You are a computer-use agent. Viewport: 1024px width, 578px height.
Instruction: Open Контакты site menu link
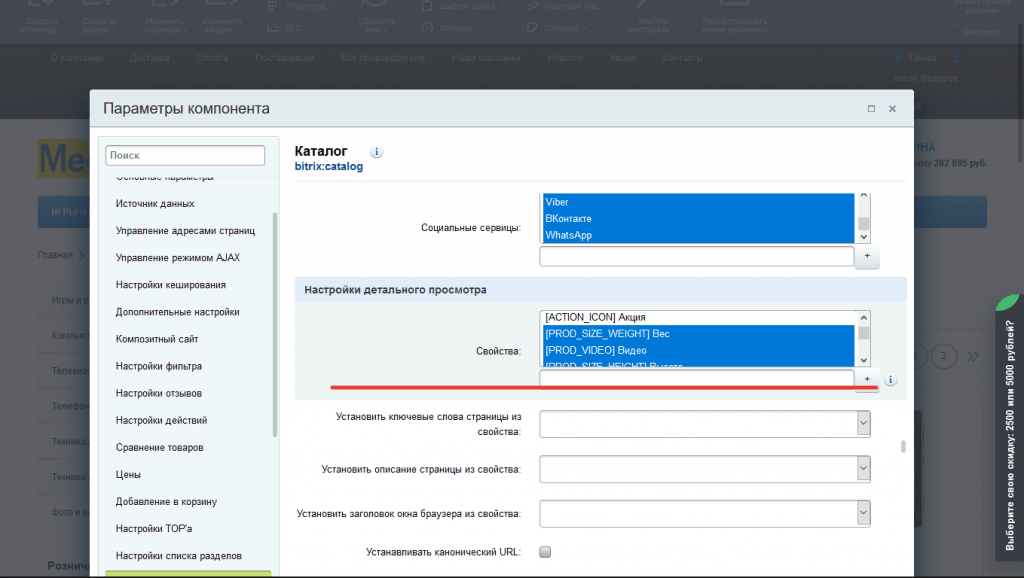pos(682,57)
